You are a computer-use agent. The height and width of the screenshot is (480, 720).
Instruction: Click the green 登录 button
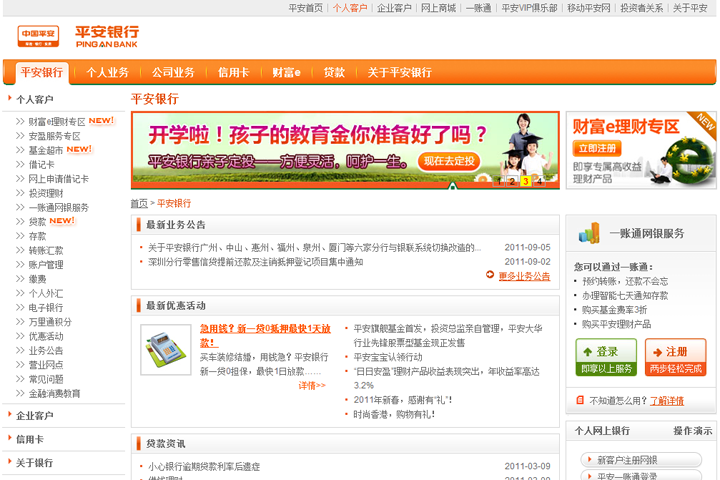pos(606,357)
